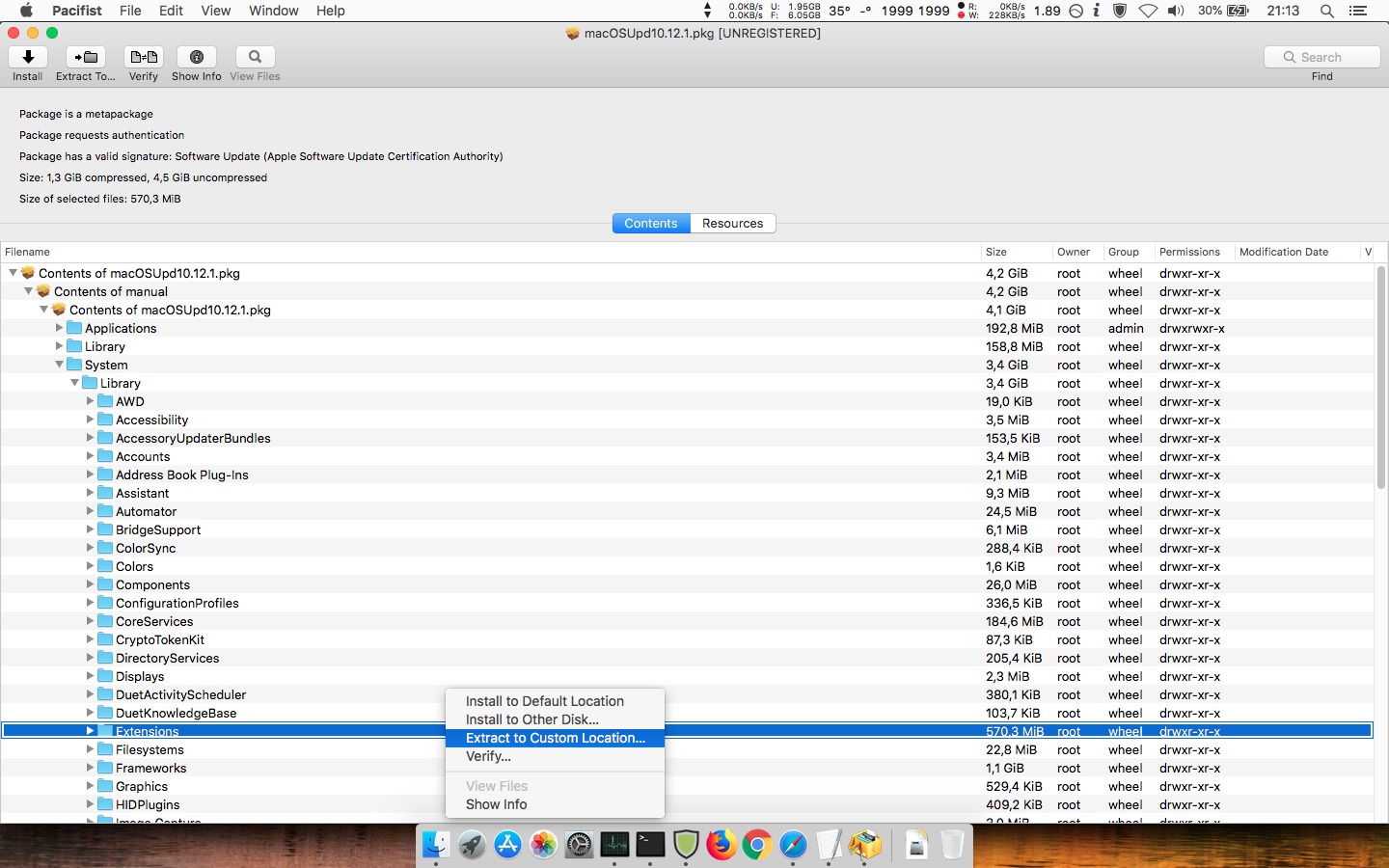Sort by the Modification Date column header
This screenshot has height=868, width=1389.
click(1296, 252)
